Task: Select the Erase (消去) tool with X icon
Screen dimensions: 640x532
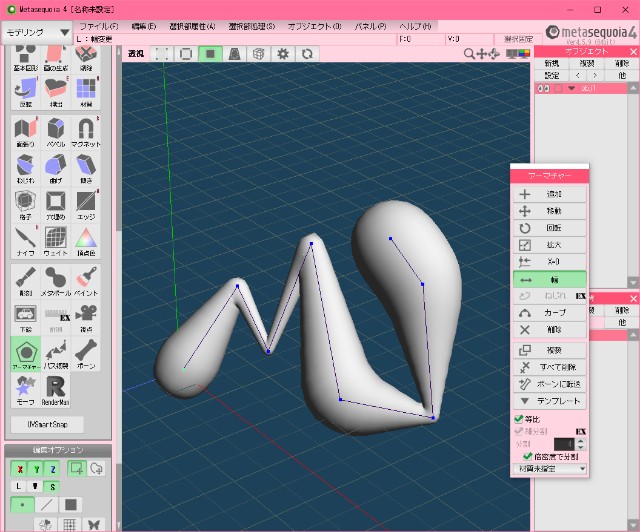Action: click(x=86, y=58)
